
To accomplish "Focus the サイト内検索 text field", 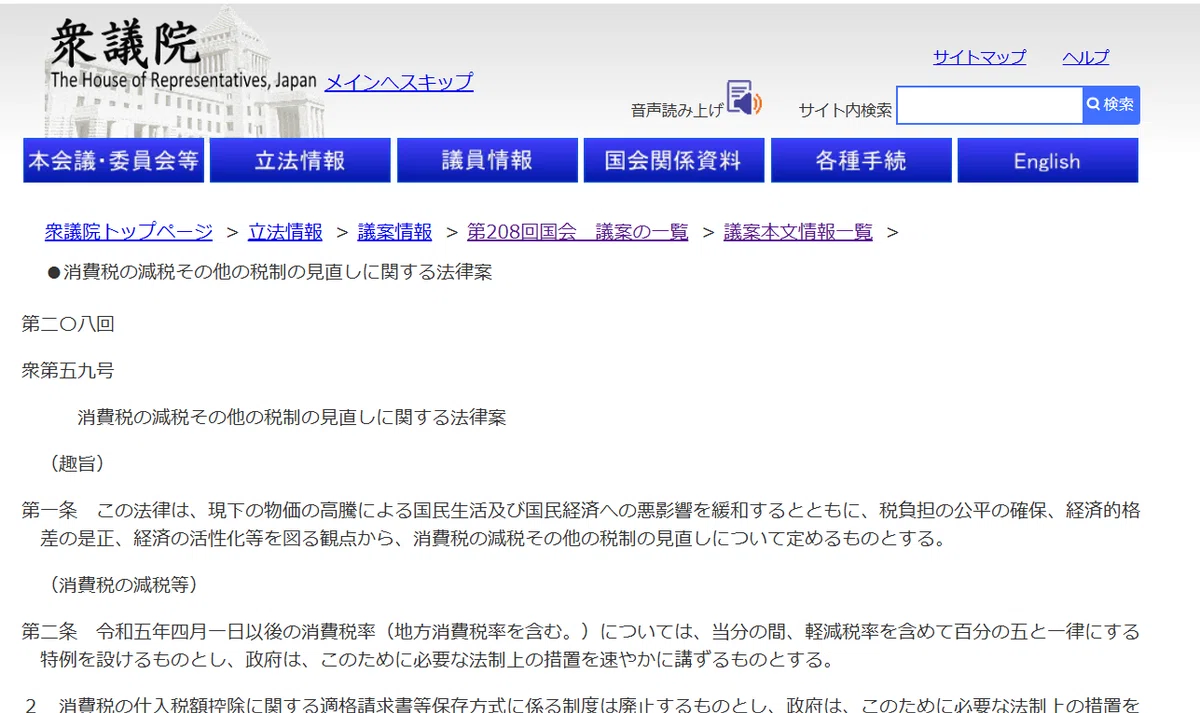I will (x=990, y=105).
